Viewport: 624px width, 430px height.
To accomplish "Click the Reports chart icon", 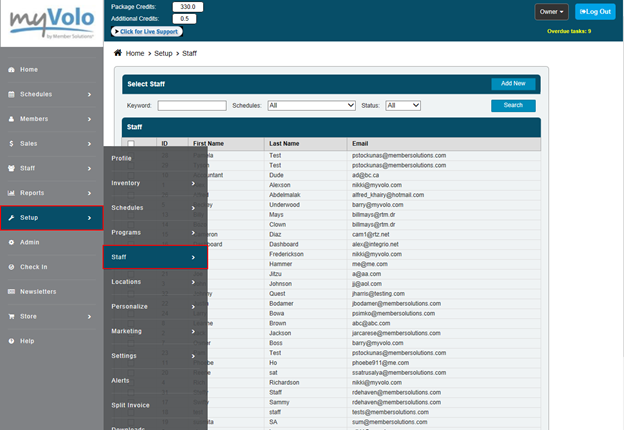I will [11, 193].
